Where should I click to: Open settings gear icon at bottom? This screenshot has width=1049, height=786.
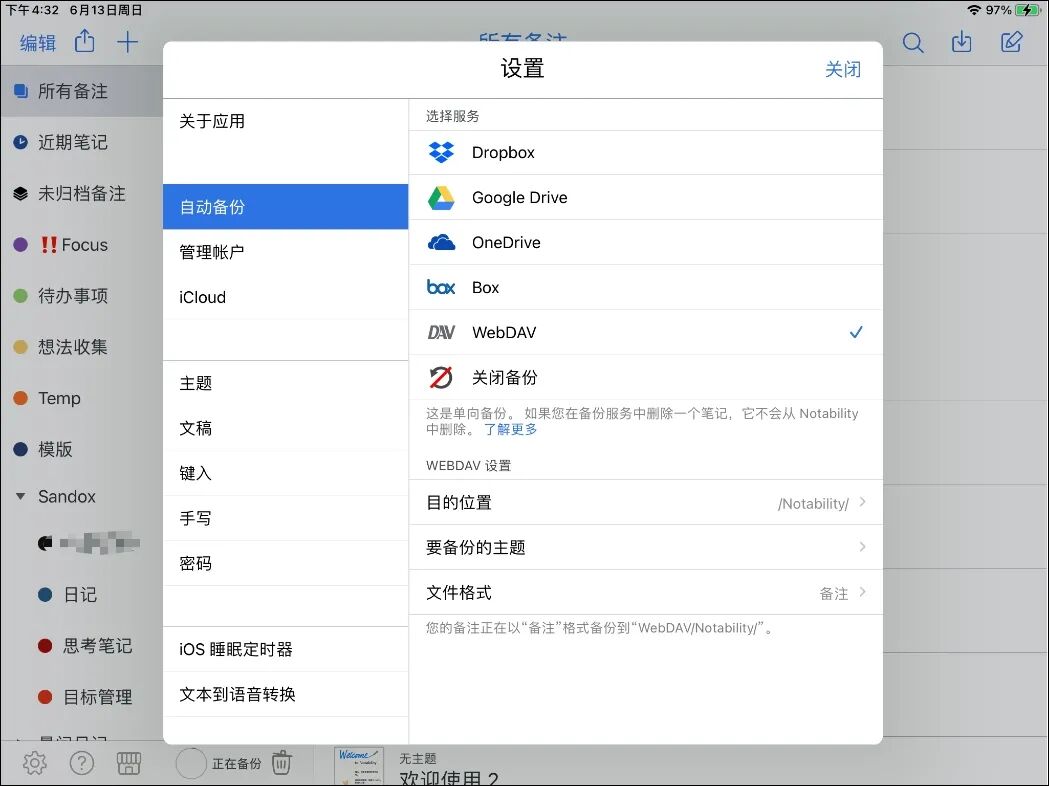(x=35, y=763)
